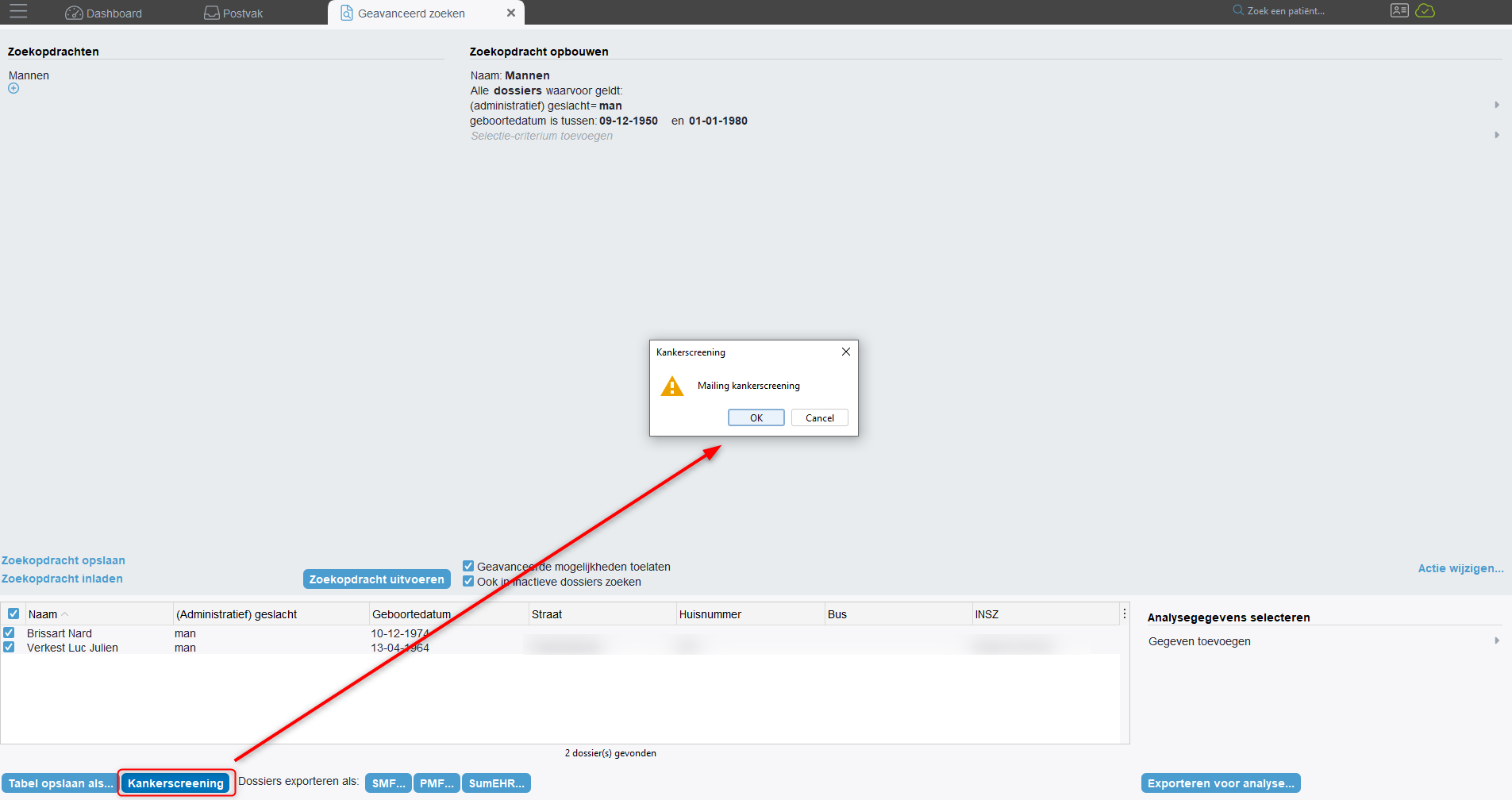The width and height of the screenshot is (1512, 800).
Task: Expand the geslacht criterion arrow
Action: point(1497,105)
